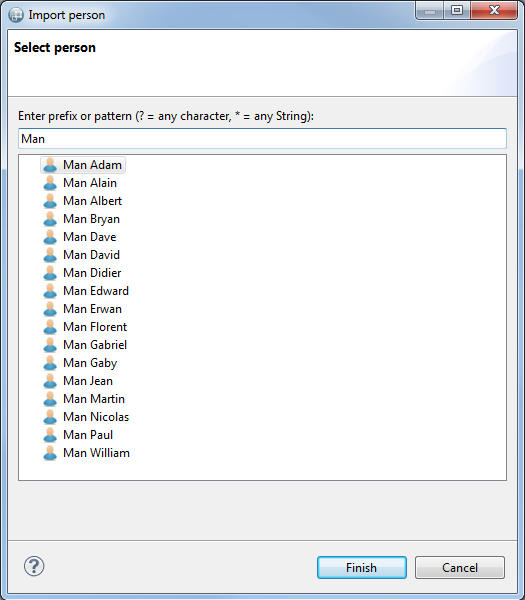Pick Man David from results
Image resolution: width=525 pixels, height=600 pixels.
[91, 255]
